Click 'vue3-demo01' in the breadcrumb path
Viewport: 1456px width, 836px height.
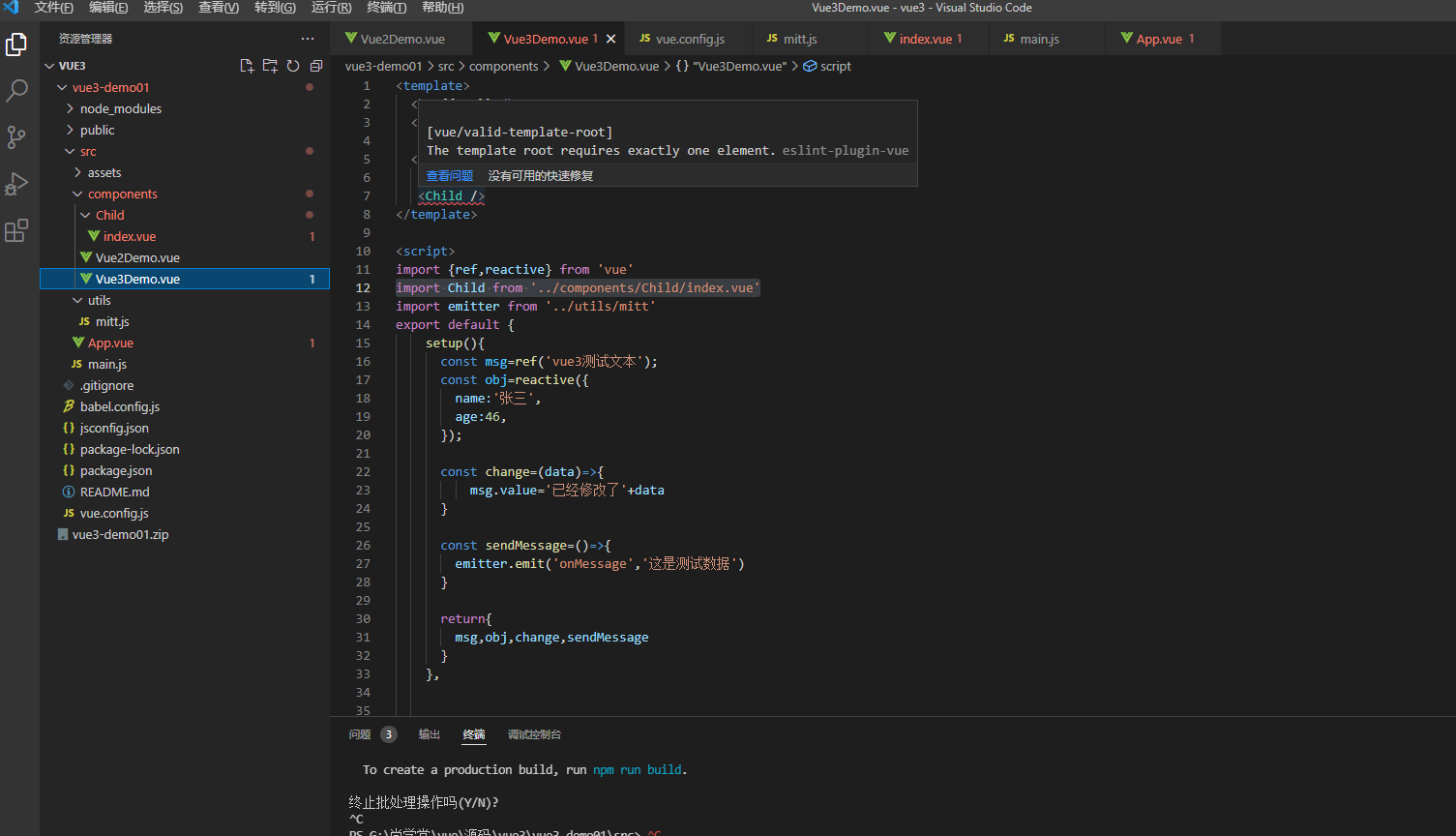click(x=383, y=66)
